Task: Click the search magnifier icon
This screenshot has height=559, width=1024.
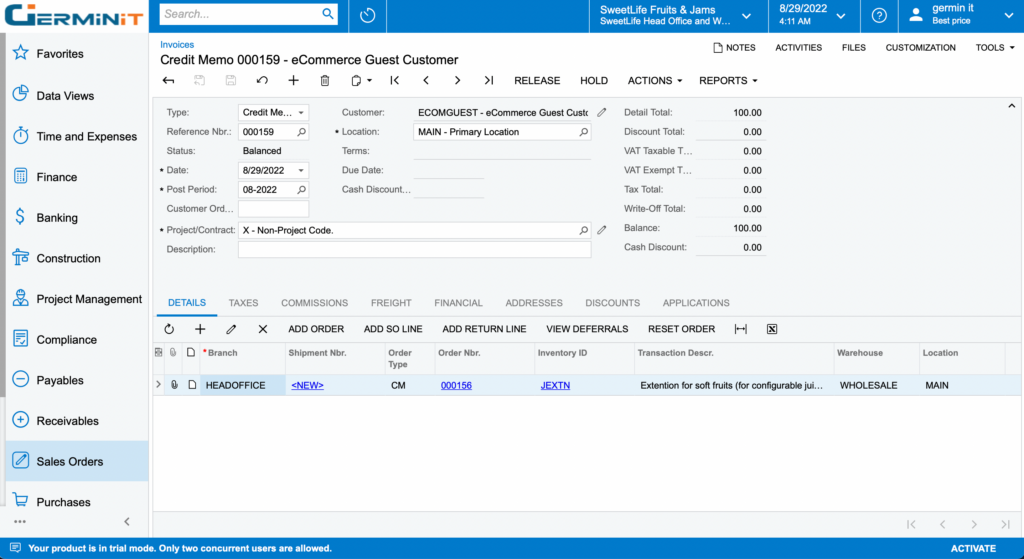Action: 328,14
